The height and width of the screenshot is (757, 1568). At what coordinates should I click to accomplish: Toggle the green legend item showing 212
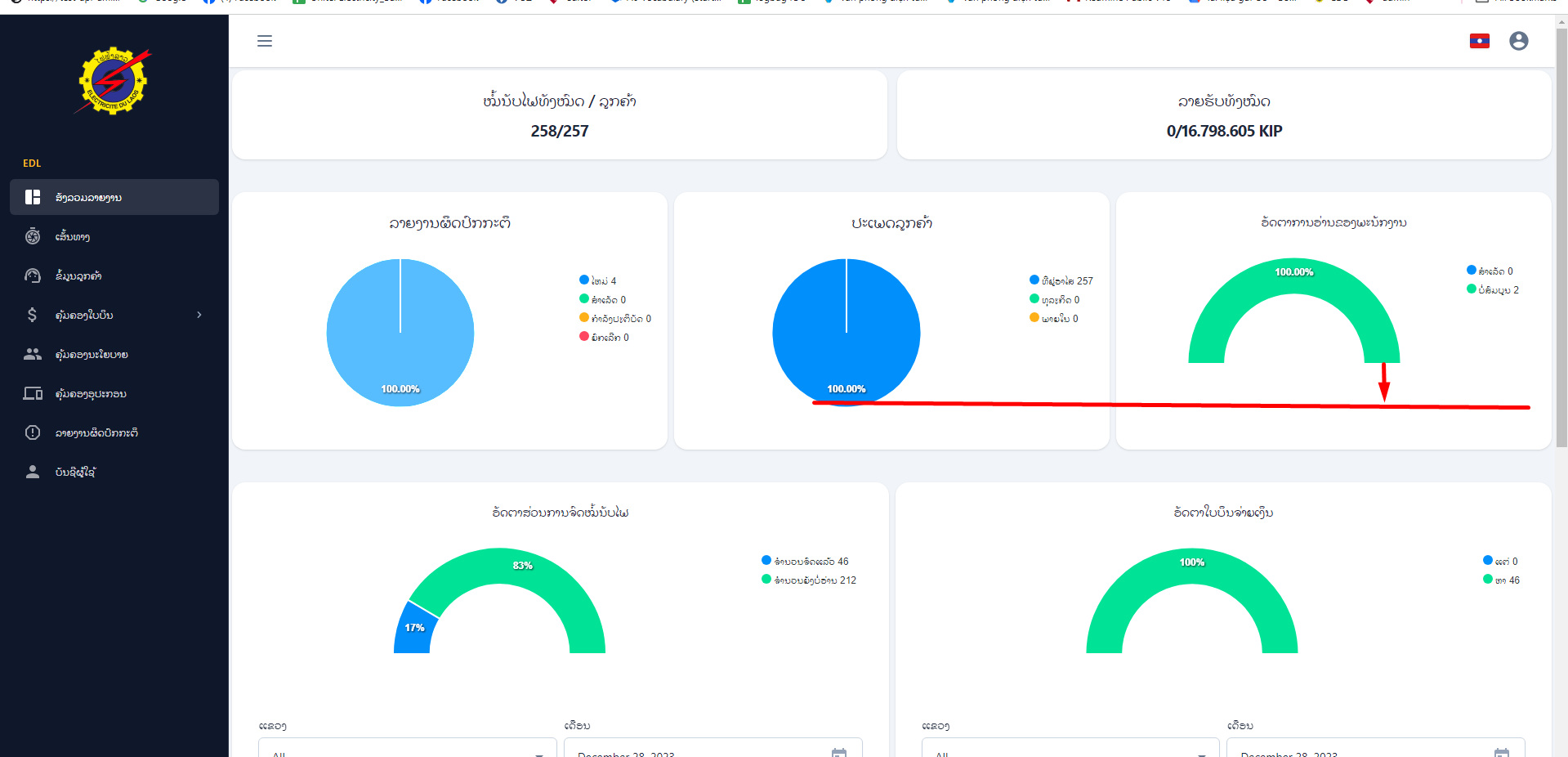pyautogui.click(x=809, y=580)
